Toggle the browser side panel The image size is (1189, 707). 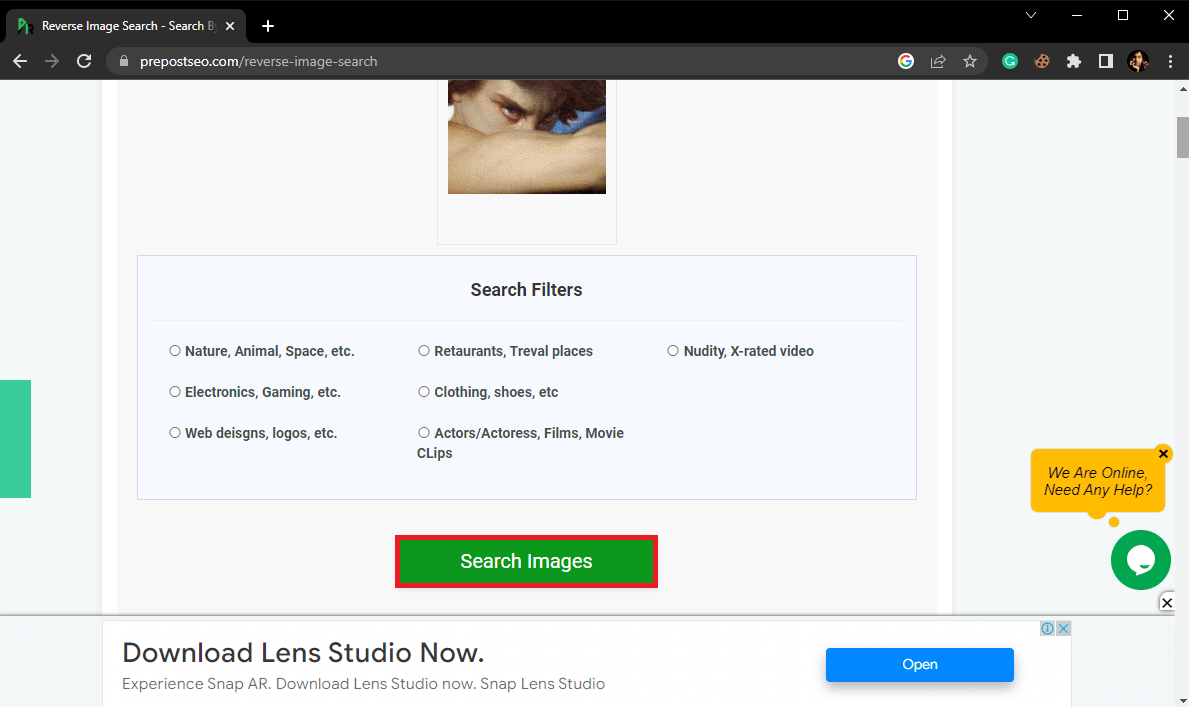1106,61
